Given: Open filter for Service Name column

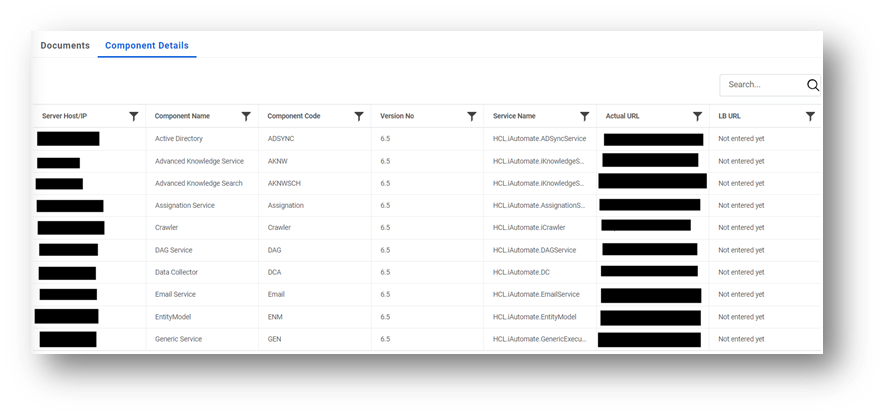Looking at the screenshot, I should click(x=585, y=116).
